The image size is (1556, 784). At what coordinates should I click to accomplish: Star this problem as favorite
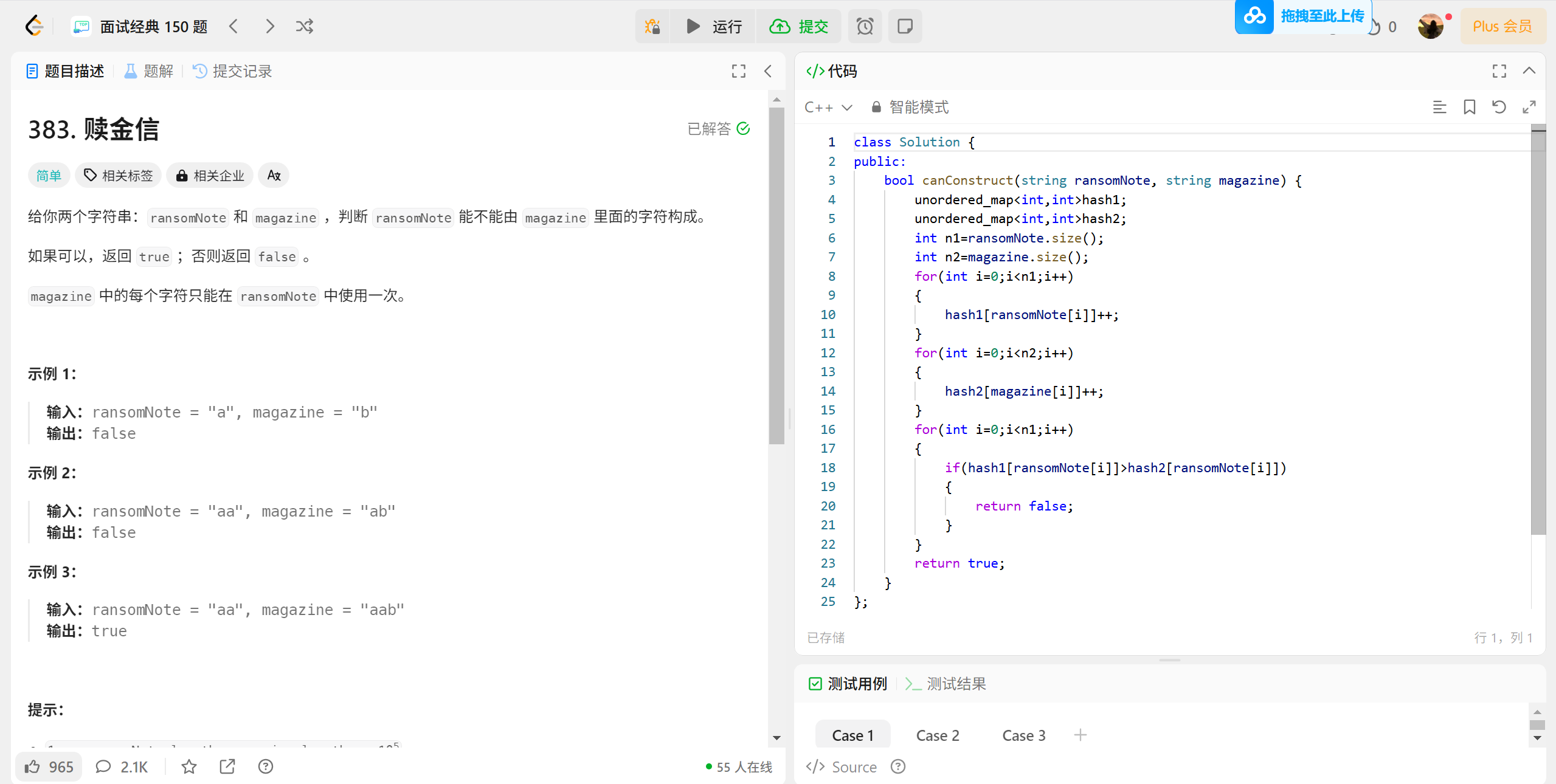(189, 767)
